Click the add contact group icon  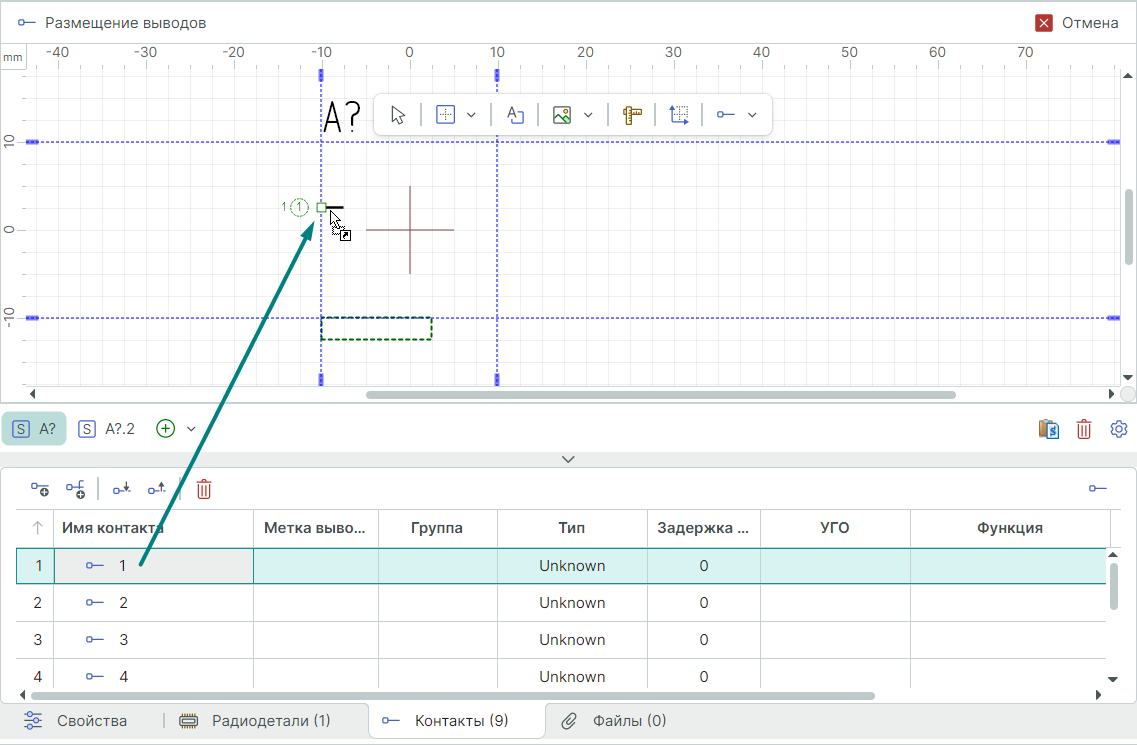[75, 489]
